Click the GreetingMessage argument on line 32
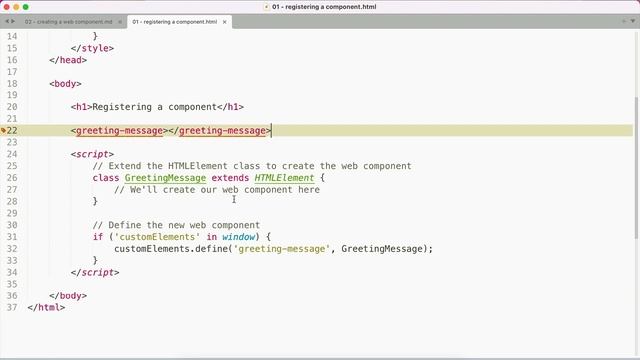This screenshot has height=360, width=640. [x=382, y=249]
